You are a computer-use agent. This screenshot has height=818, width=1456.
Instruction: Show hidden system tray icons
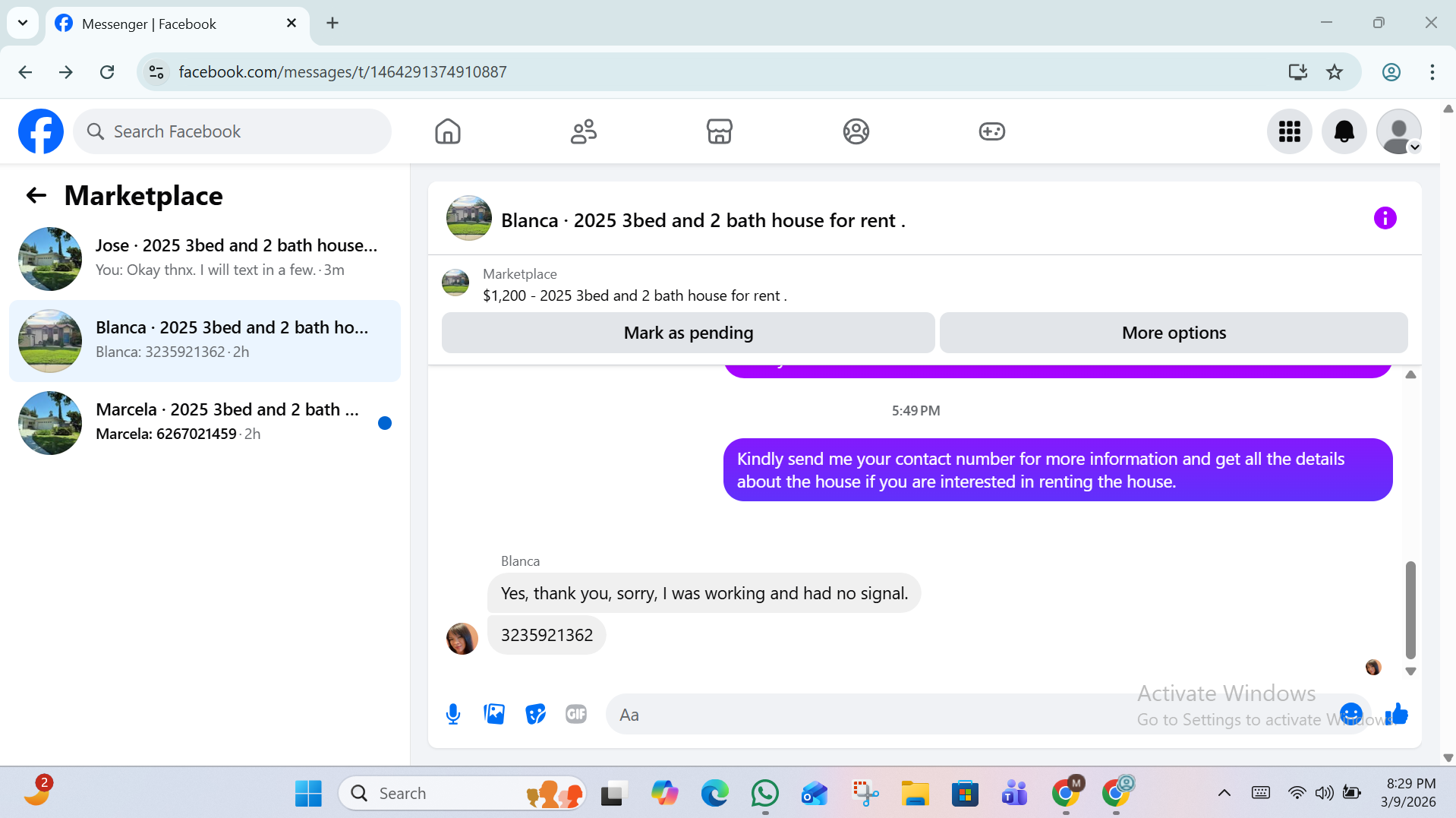click(1224, 794)
